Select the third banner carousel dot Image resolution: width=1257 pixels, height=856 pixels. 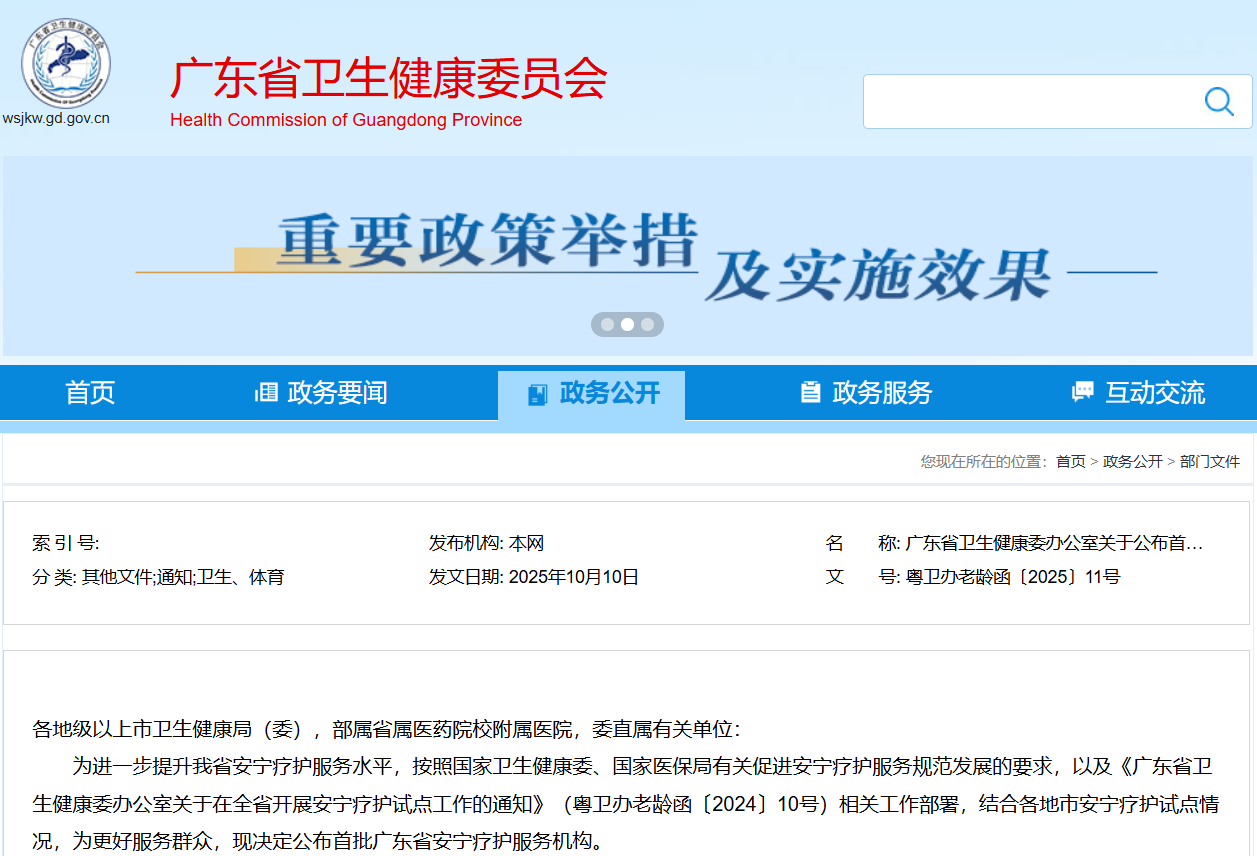tap(647, 325)
